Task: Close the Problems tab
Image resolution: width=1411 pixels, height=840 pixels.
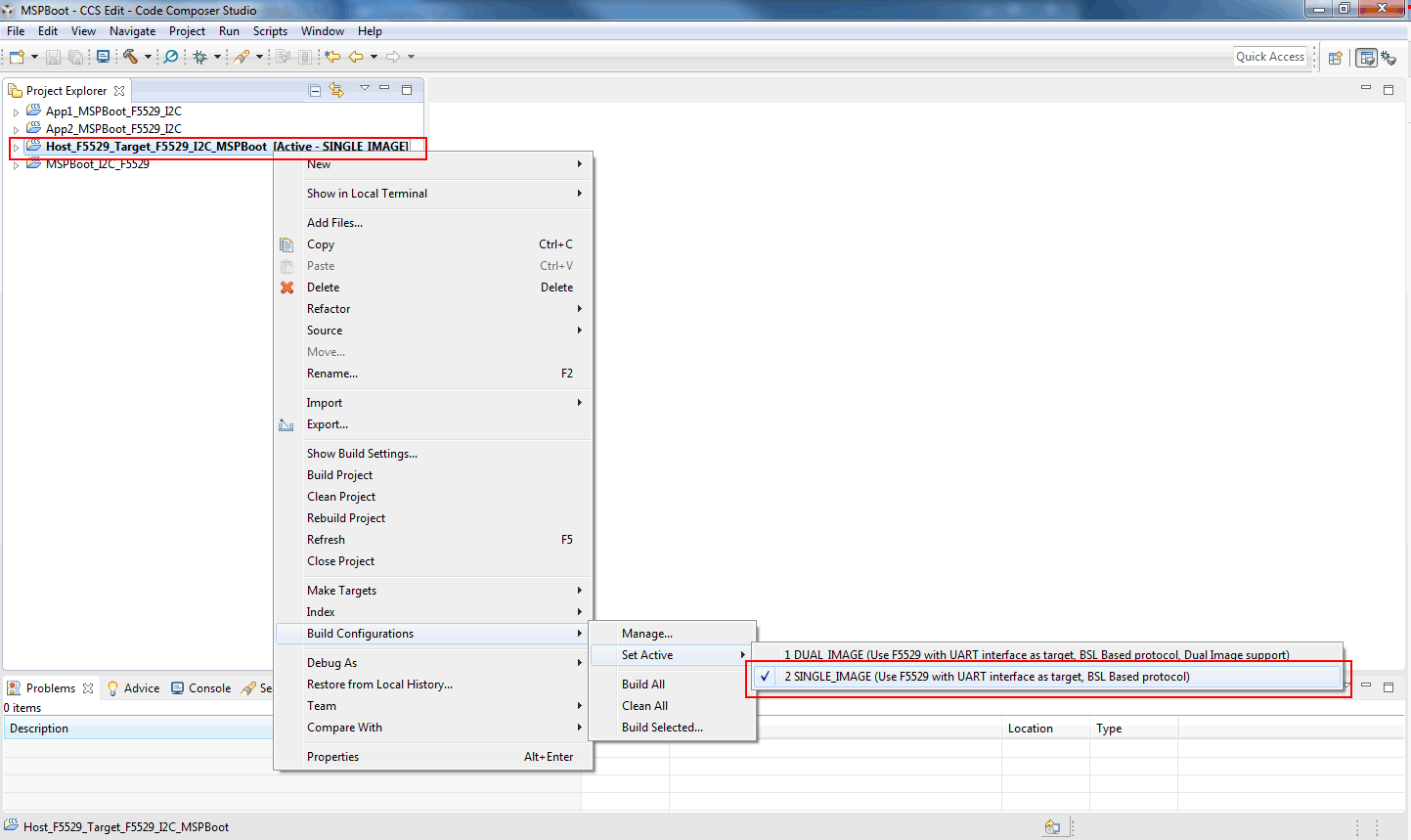Action: coord(88,688)
